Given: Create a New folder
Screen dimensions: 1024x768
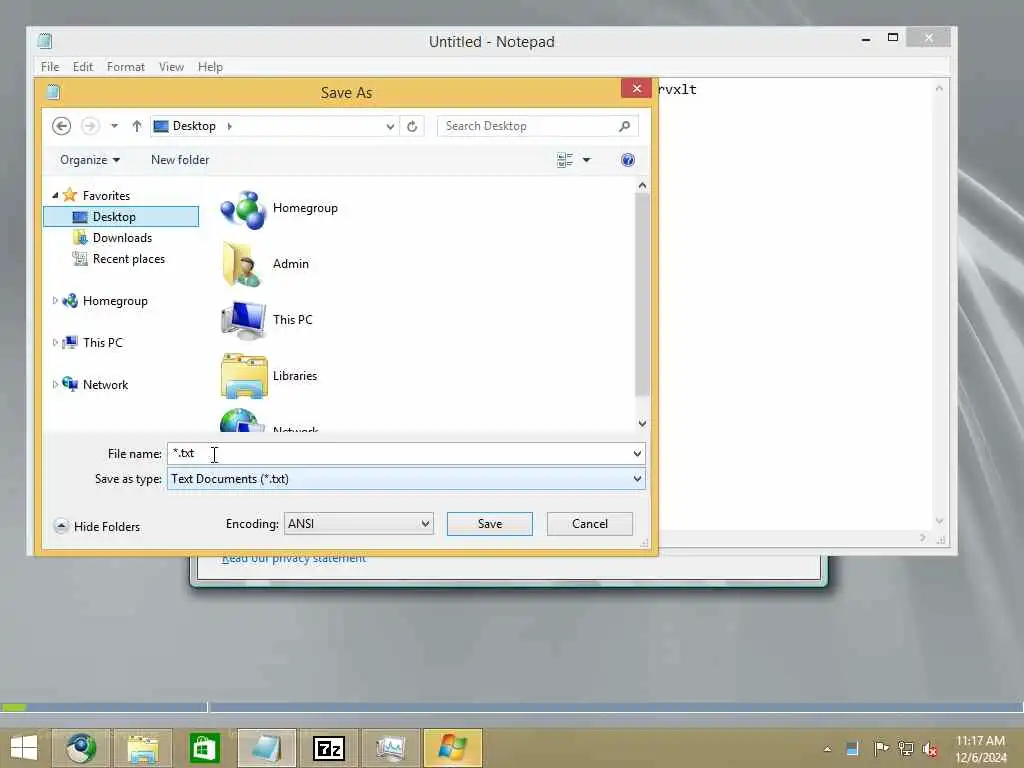Looking at the screenshot, I should (x=180, y=160).
